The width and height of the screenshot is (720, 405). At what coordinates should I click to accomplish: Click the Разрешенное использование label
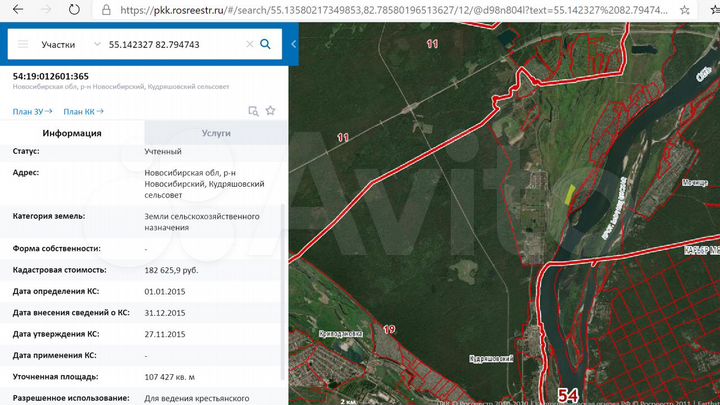(71, 398)
